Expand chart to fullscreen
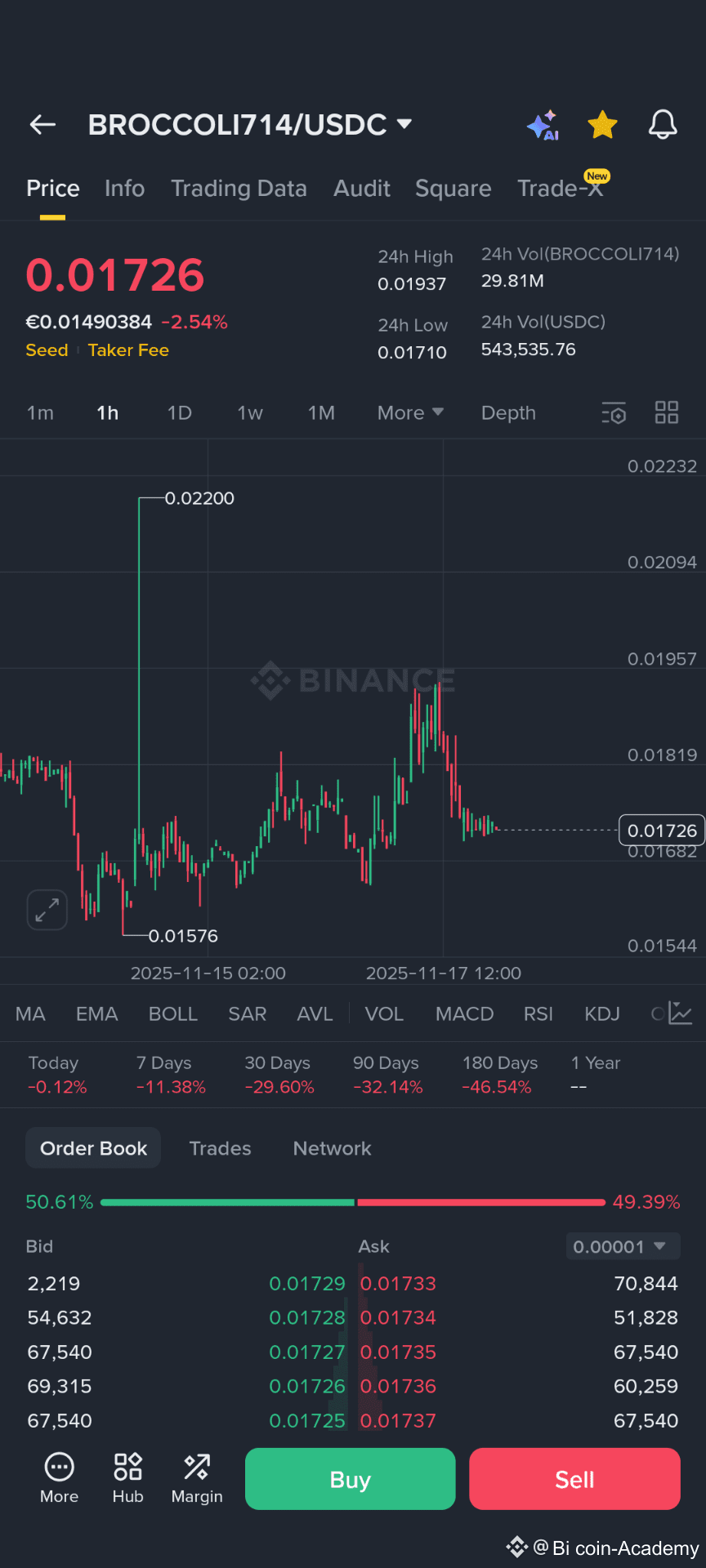706x1568 pixels. coord(47,909)
